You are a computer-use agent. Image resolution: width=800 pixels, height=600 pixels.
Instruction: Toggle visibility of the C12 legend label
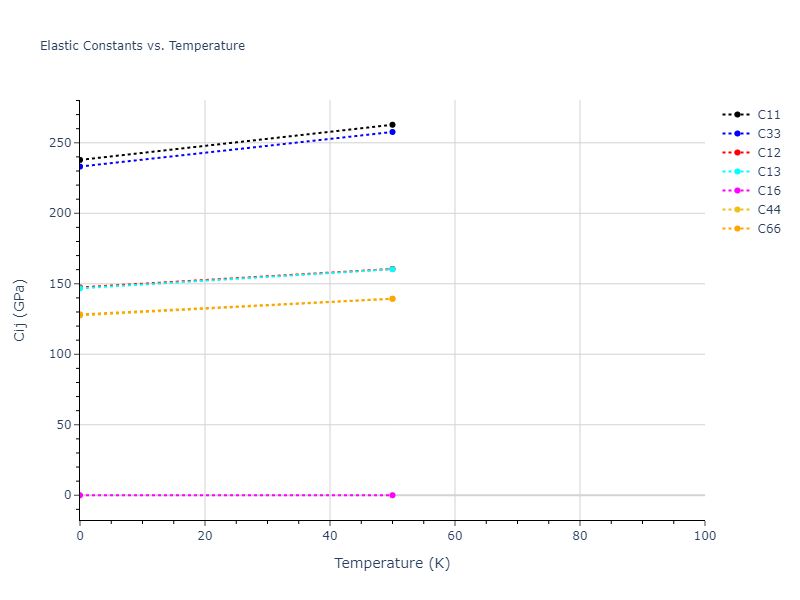pos(769,153)
